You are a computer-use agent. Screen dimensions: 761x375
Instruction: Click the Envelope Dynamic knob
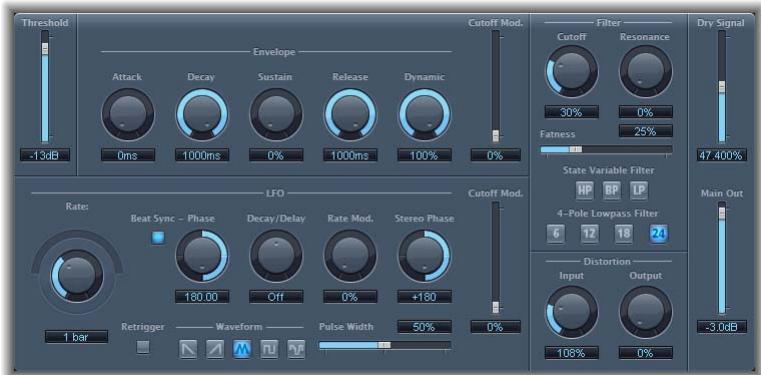pyautogui.click(x=424, y=114)
